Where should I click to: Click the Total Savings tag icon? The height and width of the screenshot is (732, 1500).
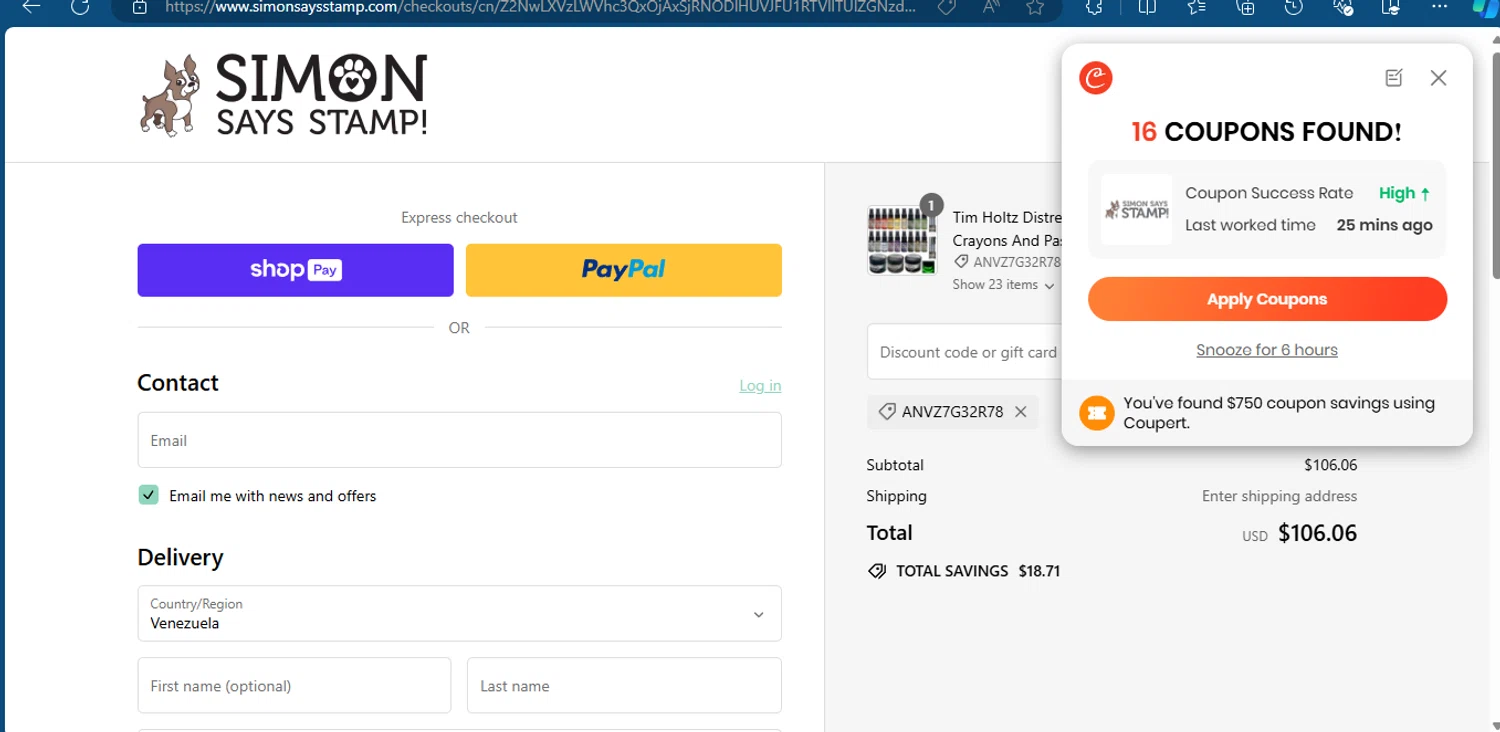(877, 571)
